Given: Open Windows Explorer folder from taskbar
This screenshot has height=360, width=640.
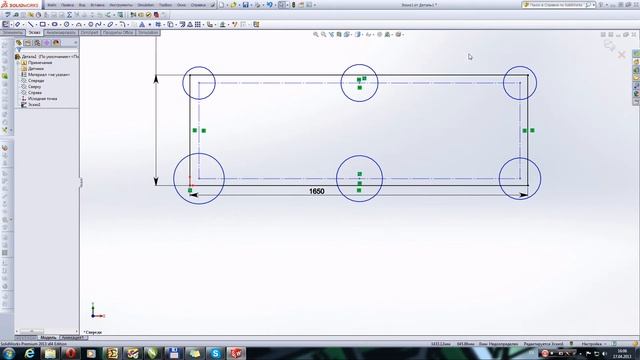Looking at the screenshot, I should tap(50, 353).
